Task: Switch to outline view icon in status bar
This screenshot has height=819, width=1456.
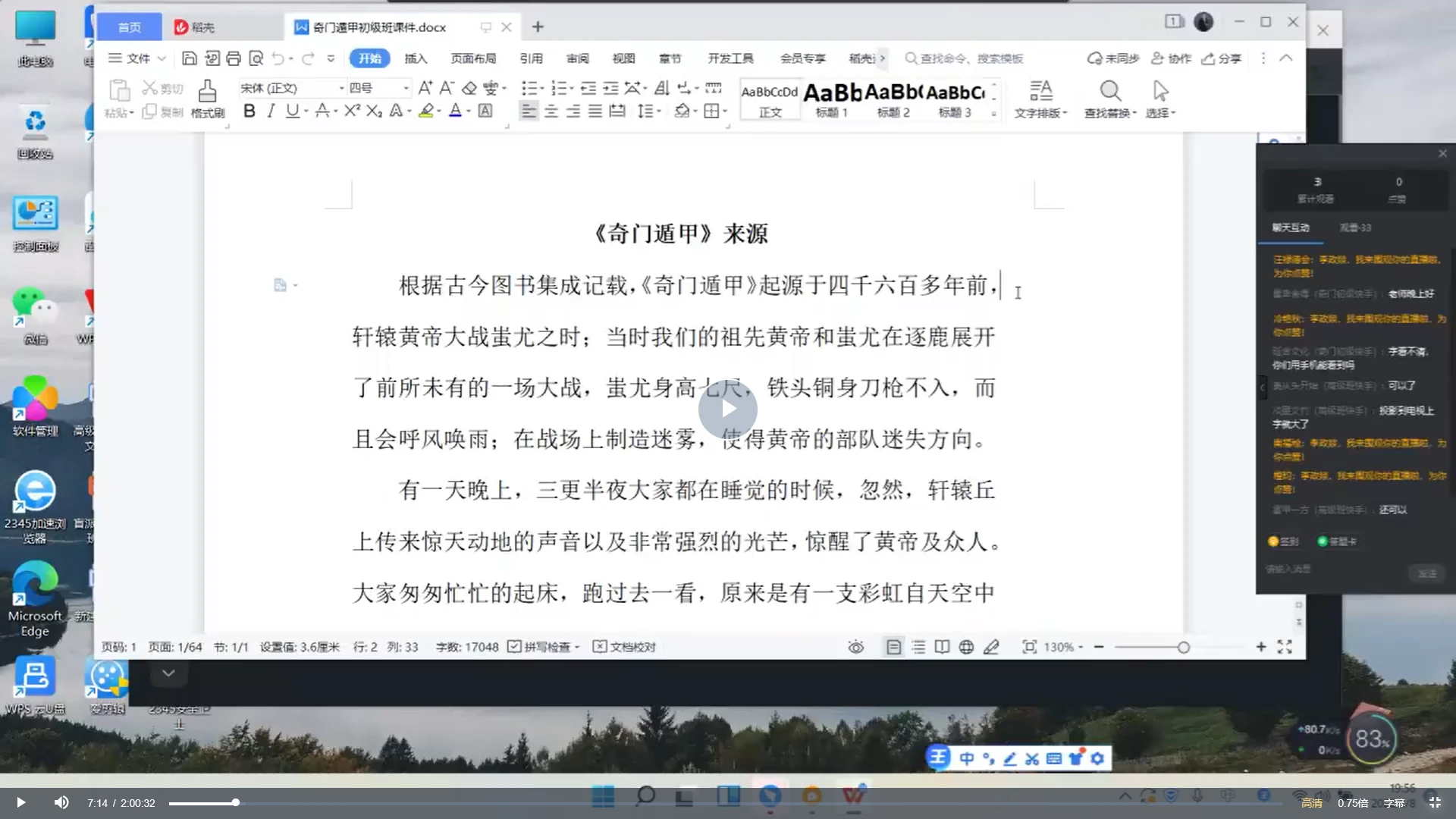Action: [918, 647]
